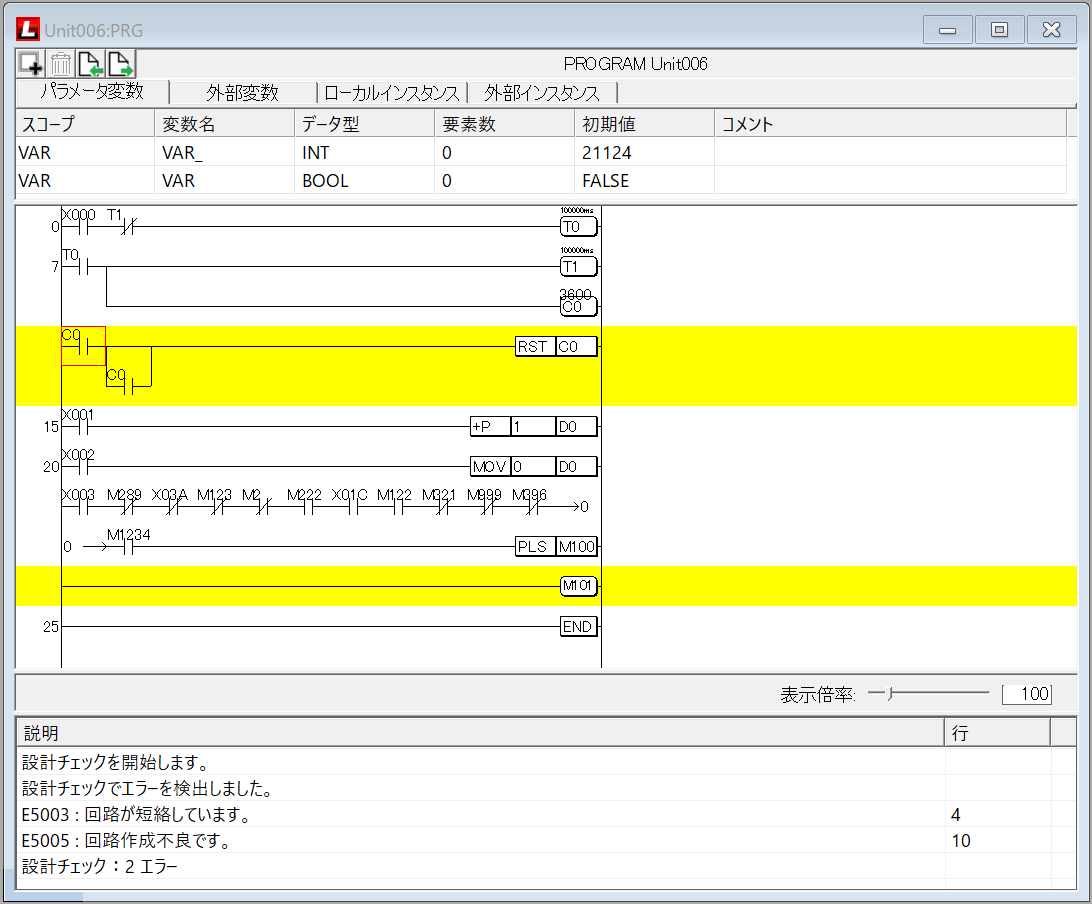Select the E5003 short circuit error row

pos(480,815)
